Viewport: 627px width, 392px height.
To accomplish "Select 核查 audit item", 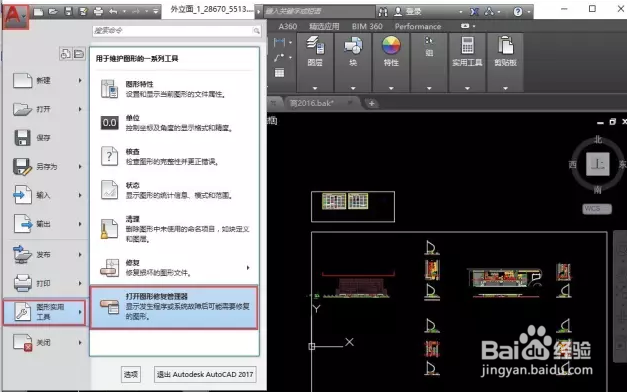I will click(x=175, y=156).
